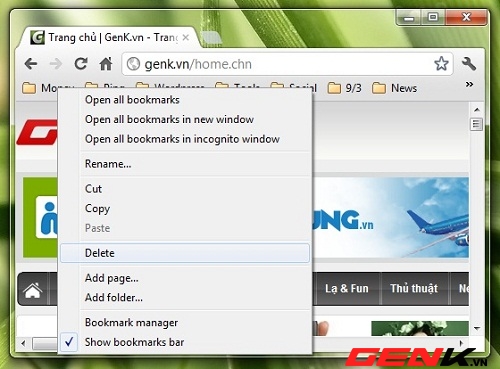500x369 pixels.
Task: Click the GenK website home icon
Action: click(x=32, y=290)
